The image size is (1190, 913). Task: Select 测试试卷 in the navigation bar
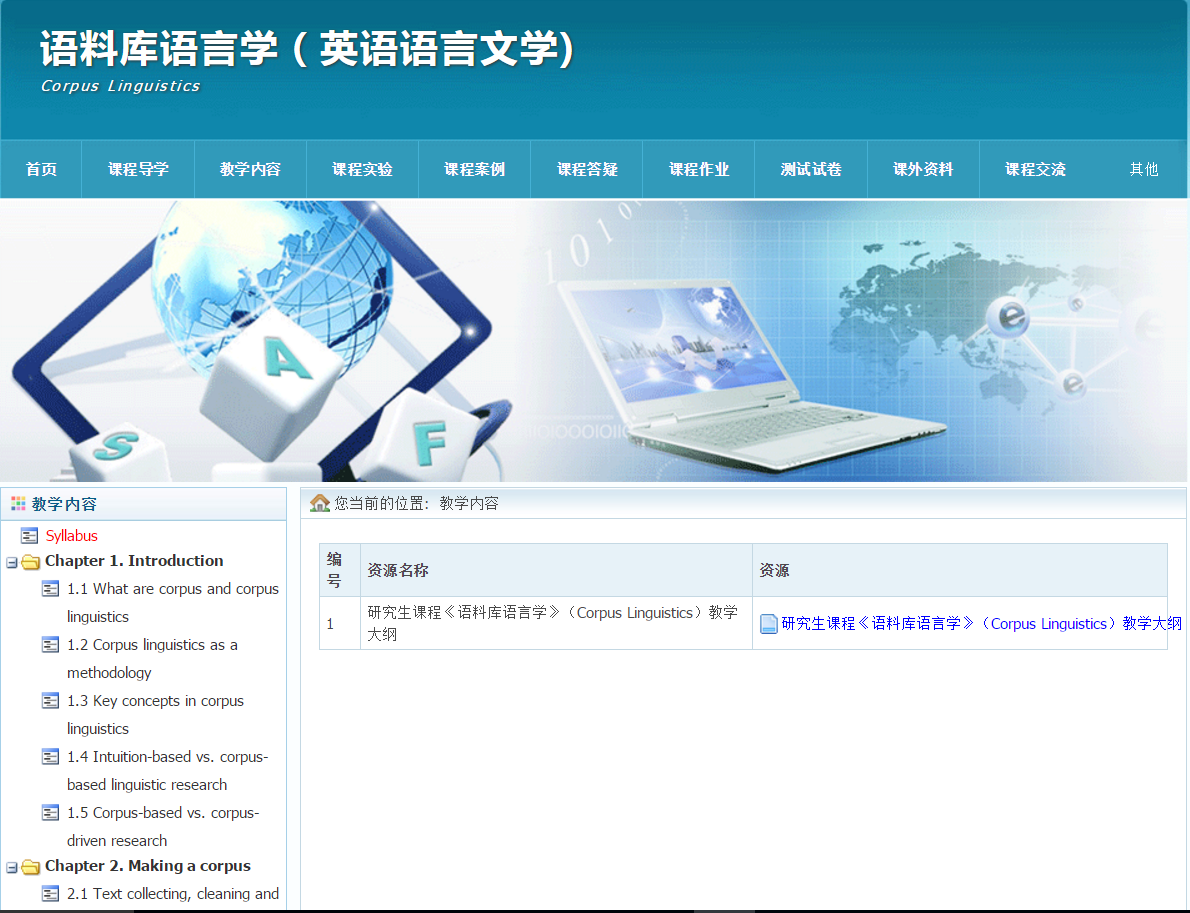pyautogui.click(x=811, y=169)
